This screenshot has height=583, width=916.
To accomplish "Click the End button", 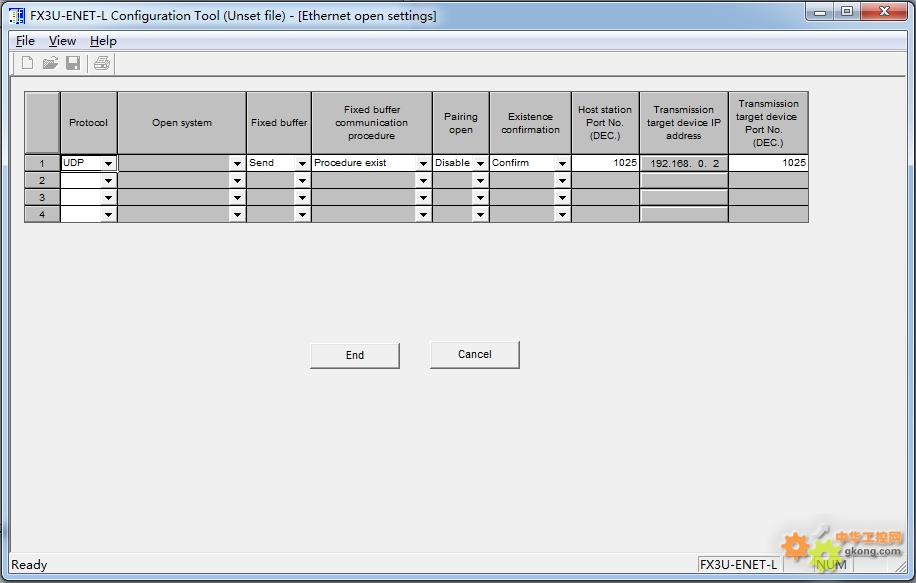I will point(355,355).
